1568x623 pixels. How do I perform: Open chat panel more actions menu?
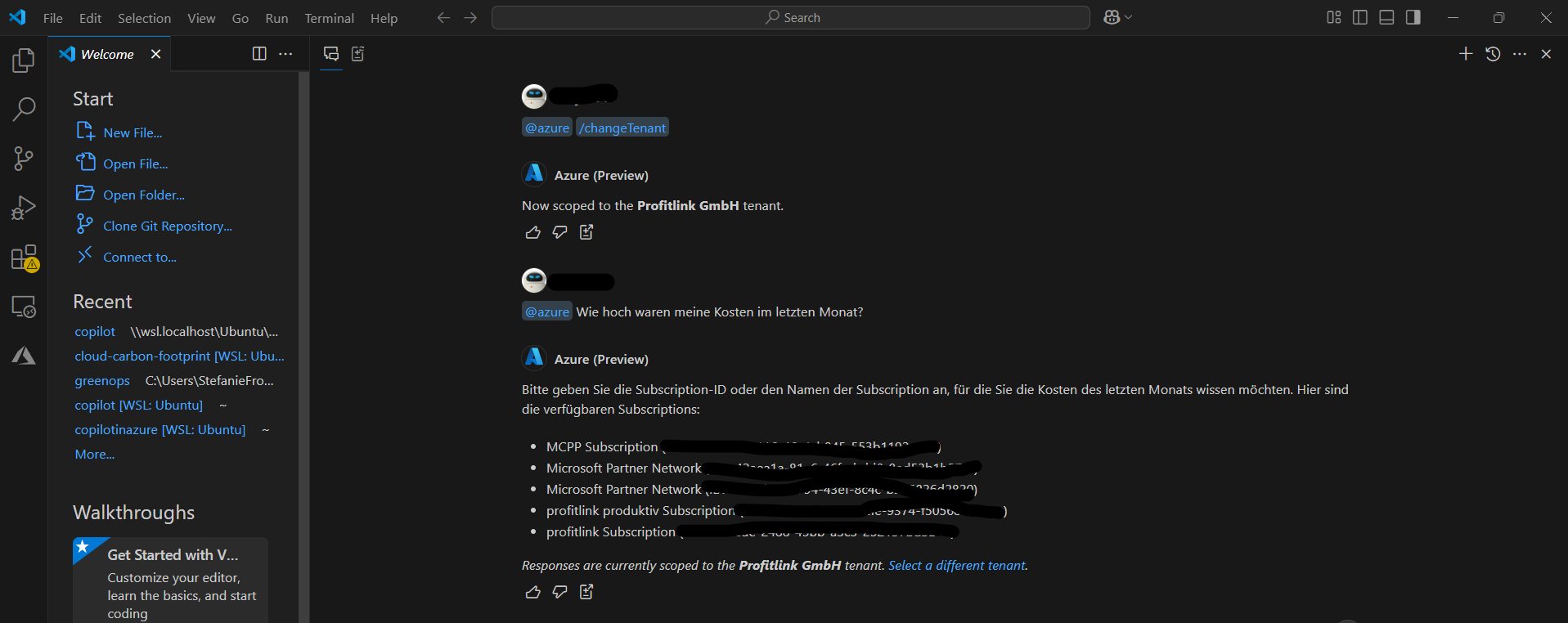[1520, 54]
